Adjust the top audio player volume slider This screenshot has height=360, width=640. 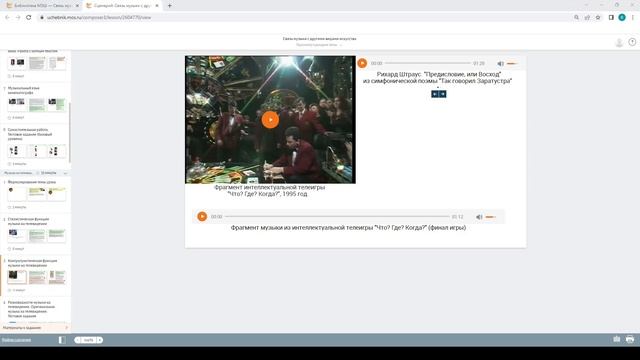click(x=512, y=64)
